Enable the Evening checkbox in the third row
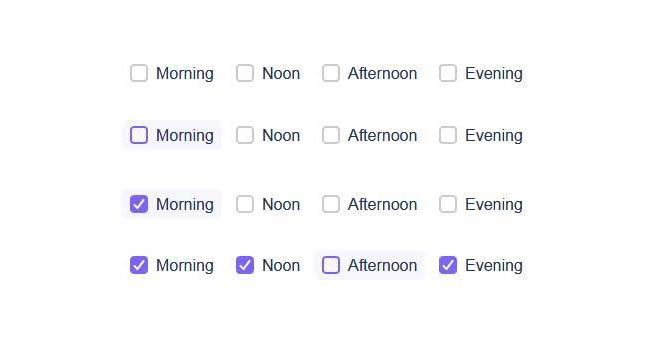 [448, 204]
